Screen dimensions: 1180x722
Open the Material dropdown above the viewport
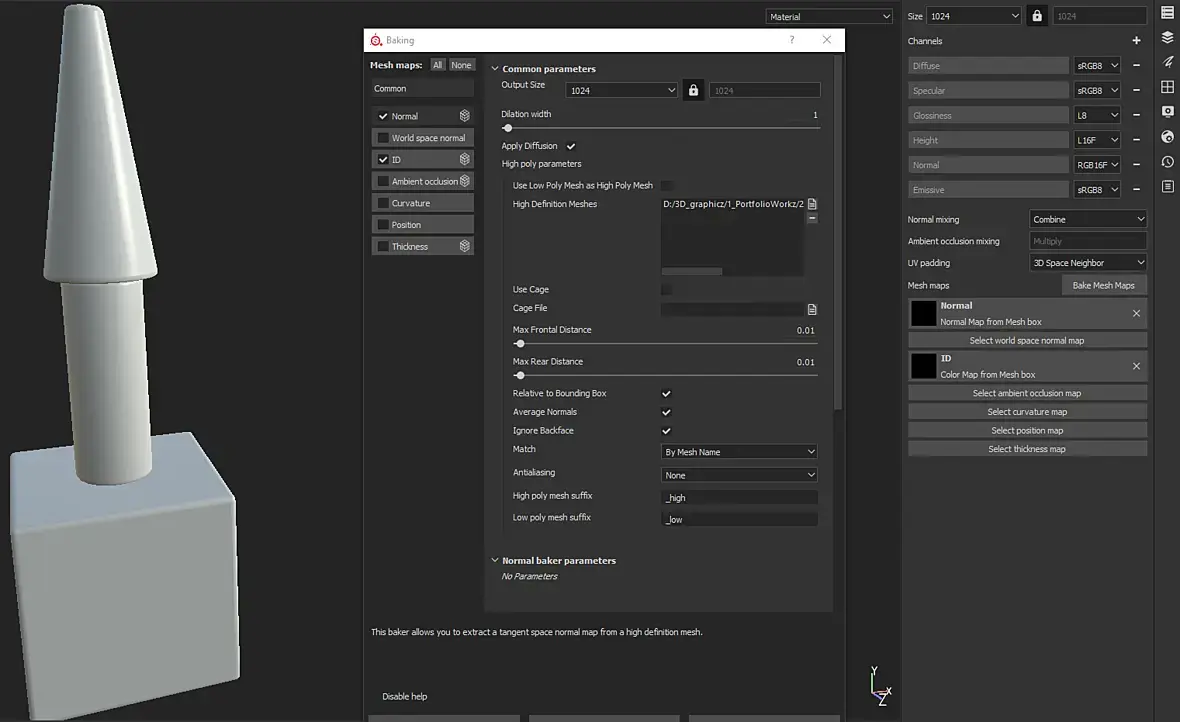tap(829, 17)
